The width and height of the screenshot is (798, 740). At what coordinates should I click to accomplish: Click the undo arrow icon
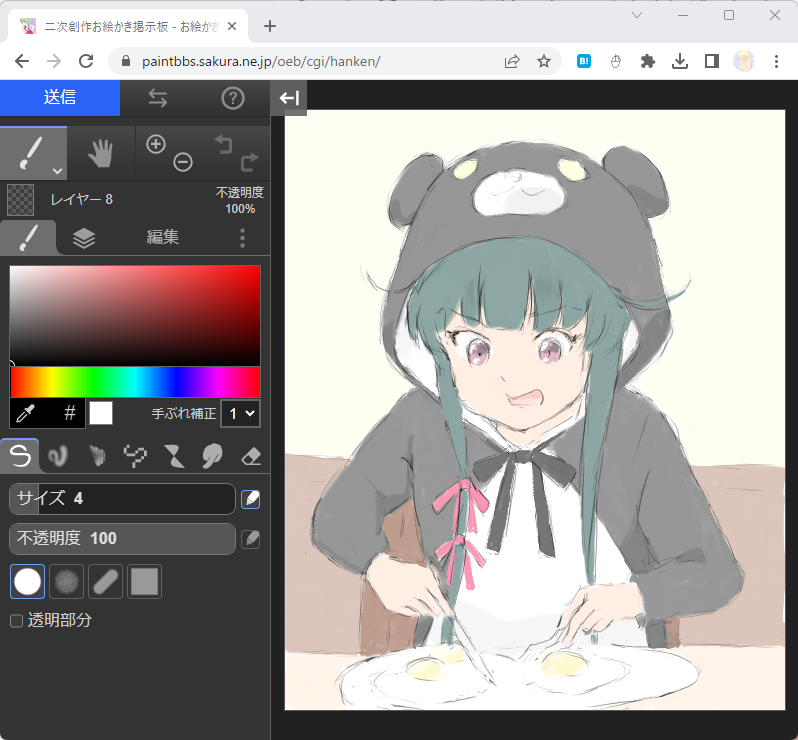(x=223, y=144)
